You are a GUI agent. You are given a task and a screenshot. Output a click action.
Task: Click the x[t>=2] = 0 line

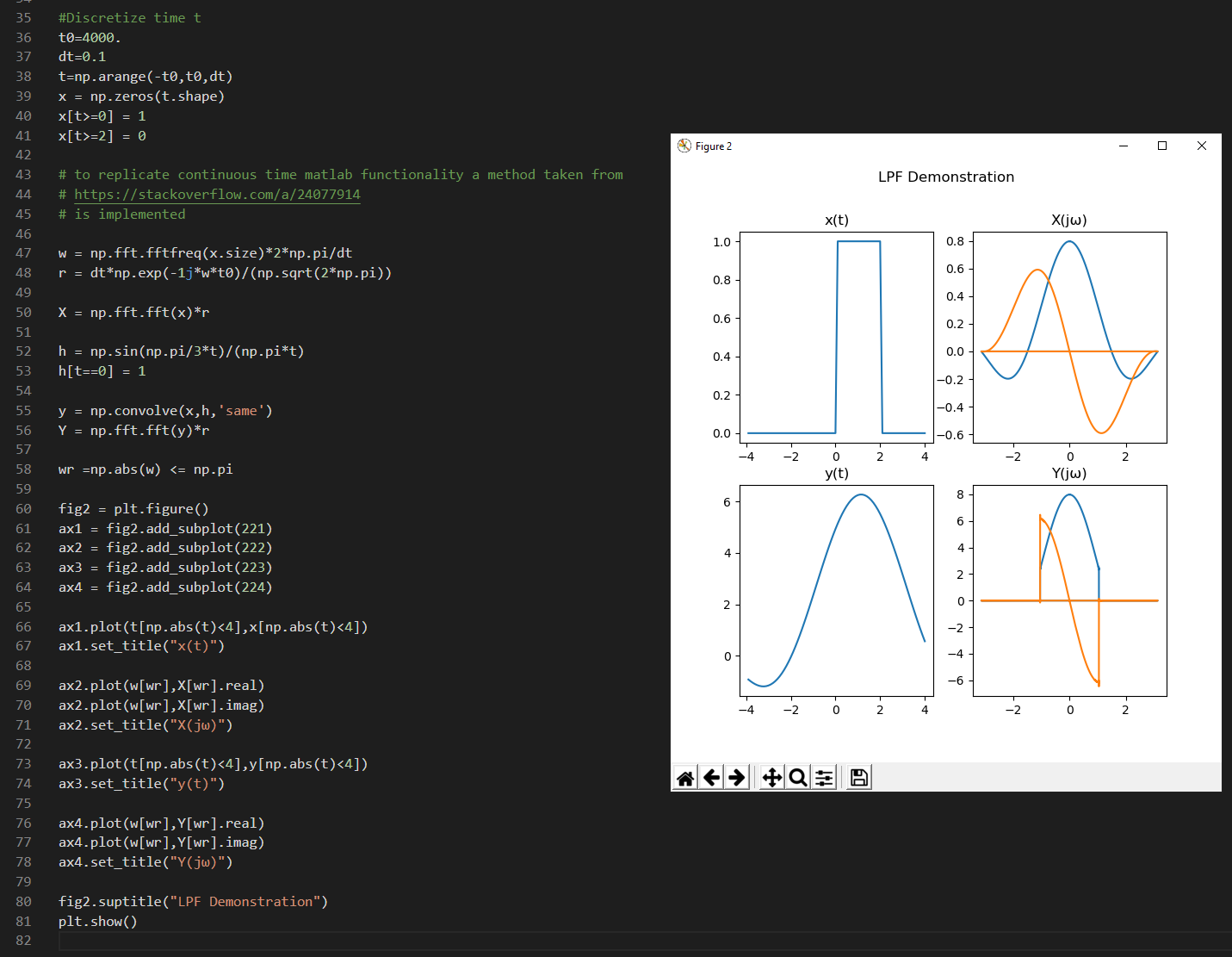click(102, 136)
